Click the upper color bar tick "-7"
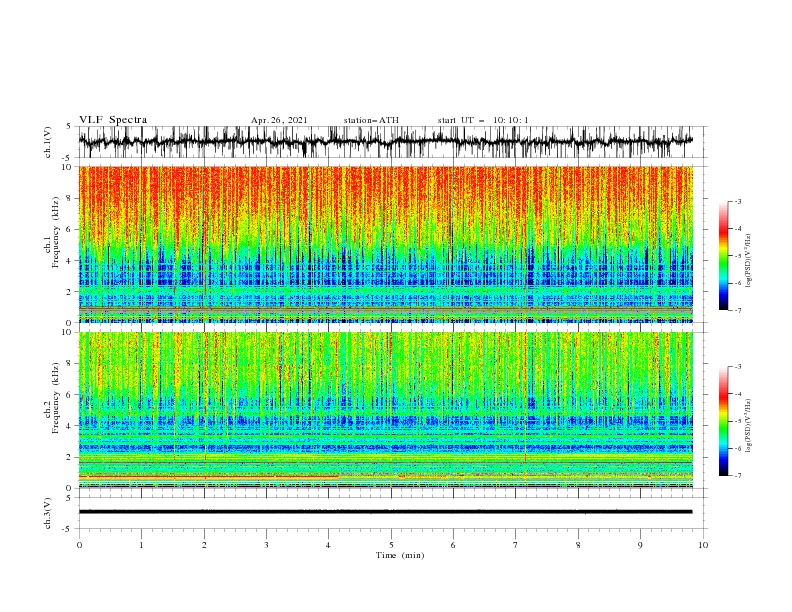Viewport: 792px width, 612px height. (x=737, y=311)
